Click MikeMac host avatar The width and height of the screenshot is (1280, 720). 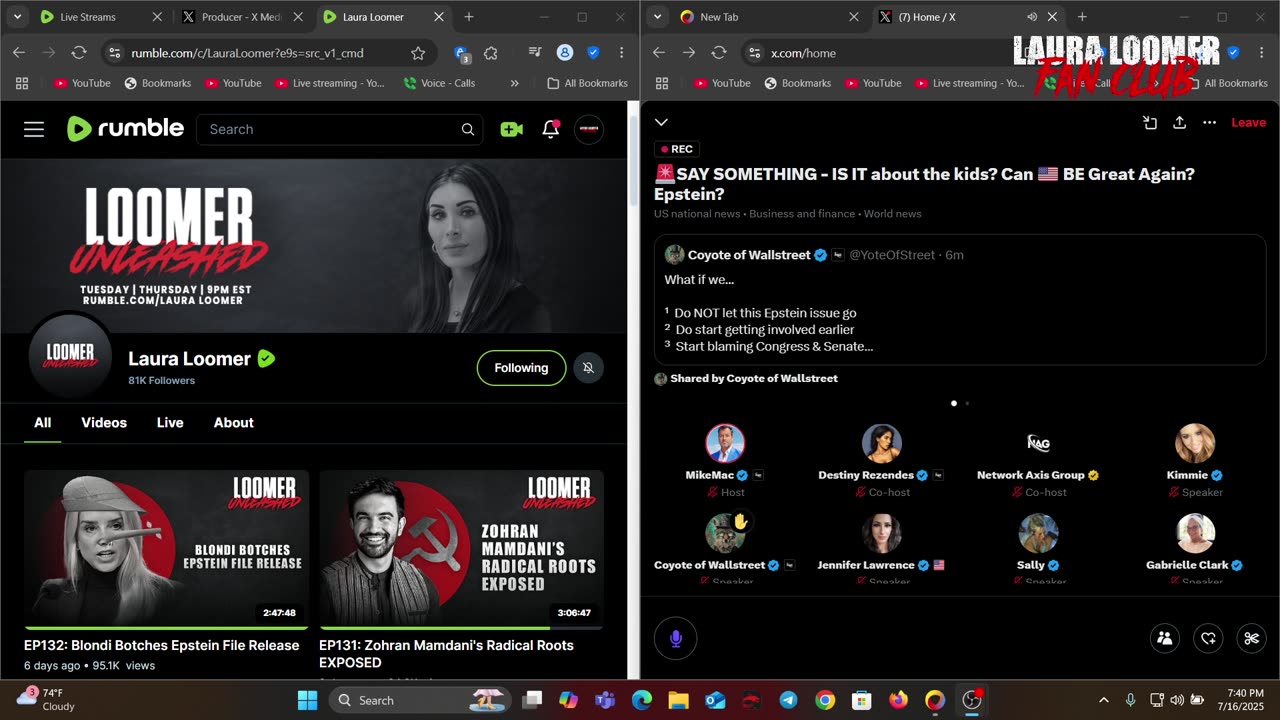pyautogui.click(x=725, y=443)
